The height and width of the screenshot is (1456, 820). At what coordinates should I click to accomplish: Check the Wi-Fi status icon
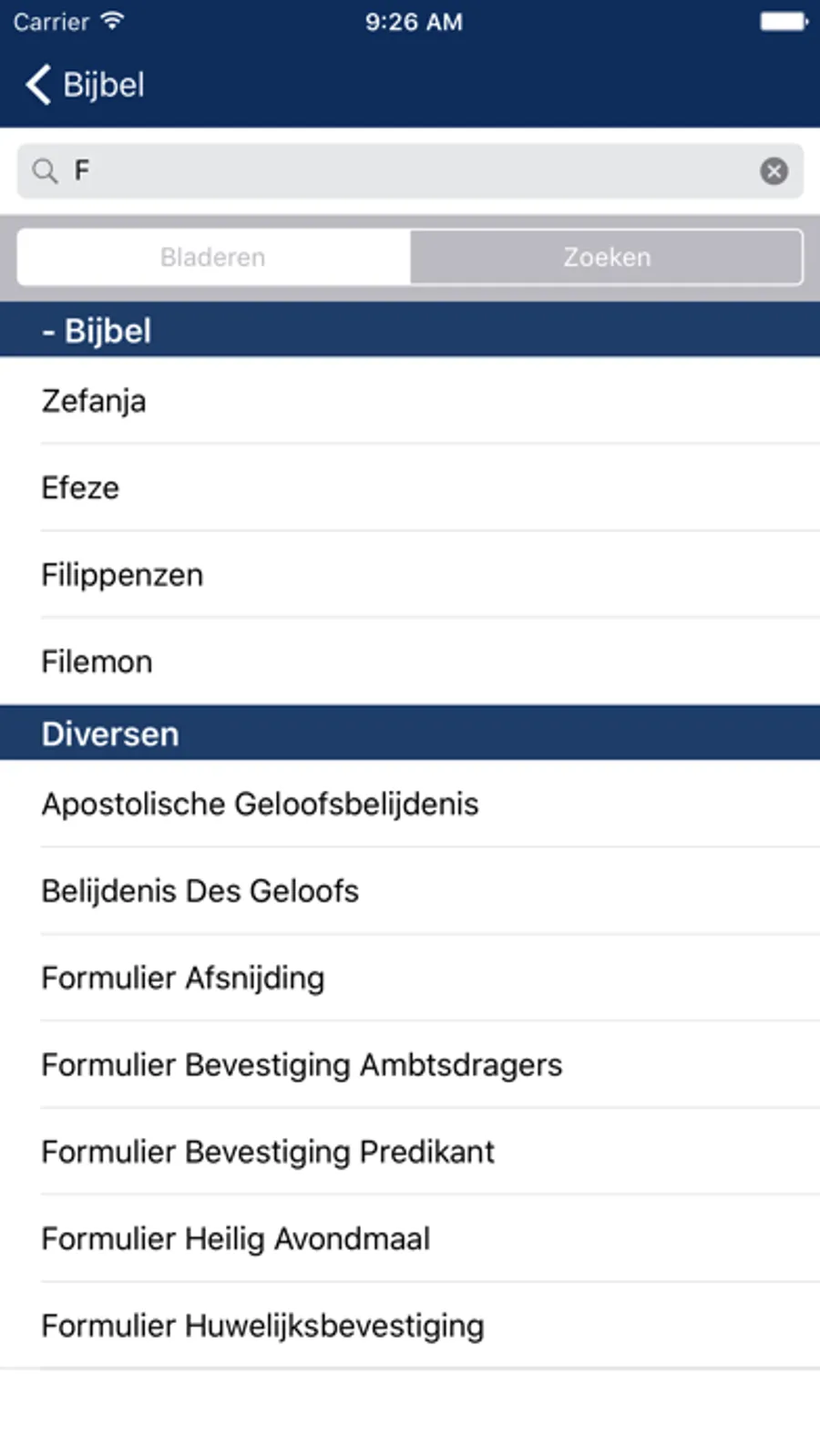tap(112, 21)
